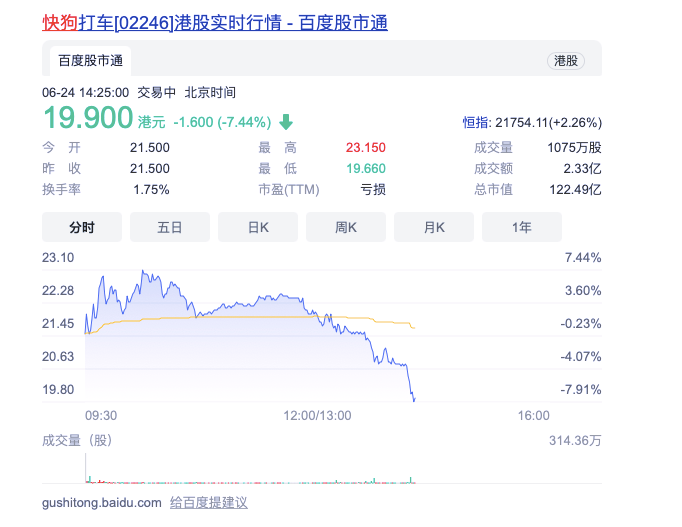The width and height of the screenshot is (682, 527).
Task: Switch to the 月K chart tab
Action: point(434,227)
